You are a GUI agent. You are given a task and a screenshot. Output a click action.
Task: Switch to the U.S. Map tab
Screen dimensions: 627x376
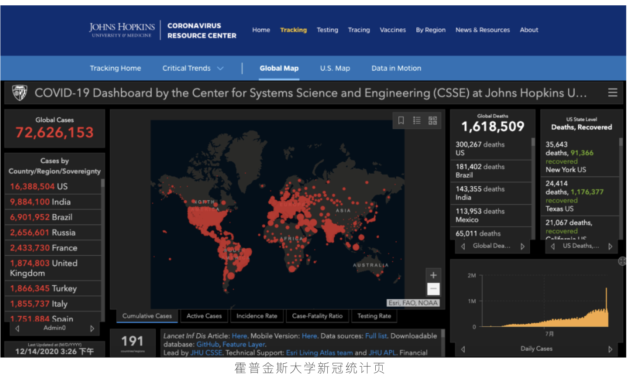tap(335, 68)
